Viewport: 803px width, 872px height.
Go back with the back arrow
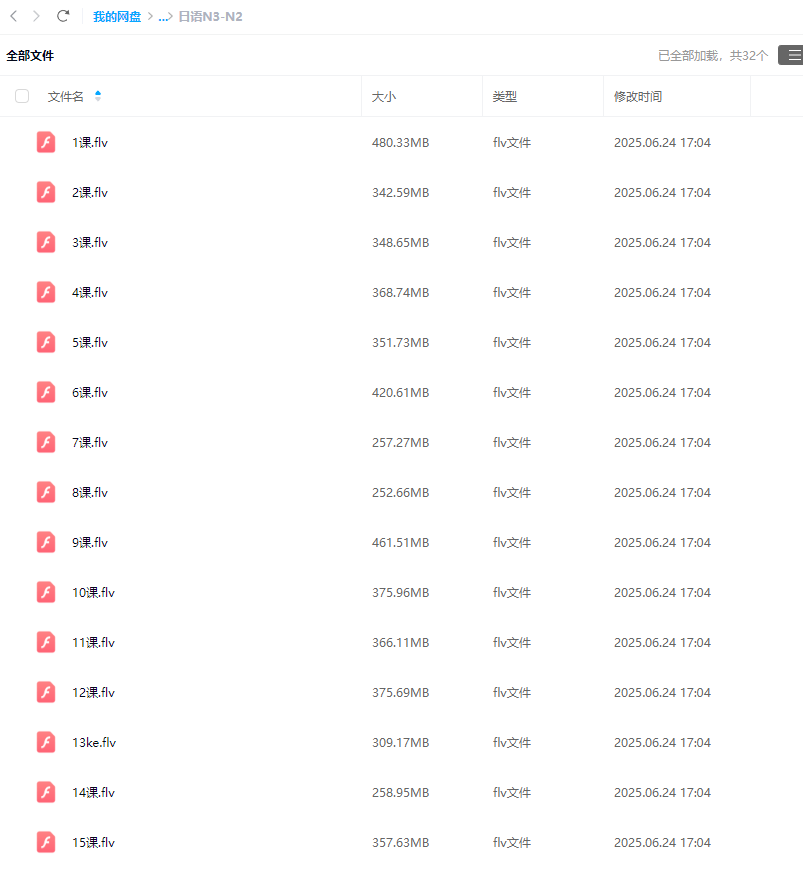[x=14, y=16]
